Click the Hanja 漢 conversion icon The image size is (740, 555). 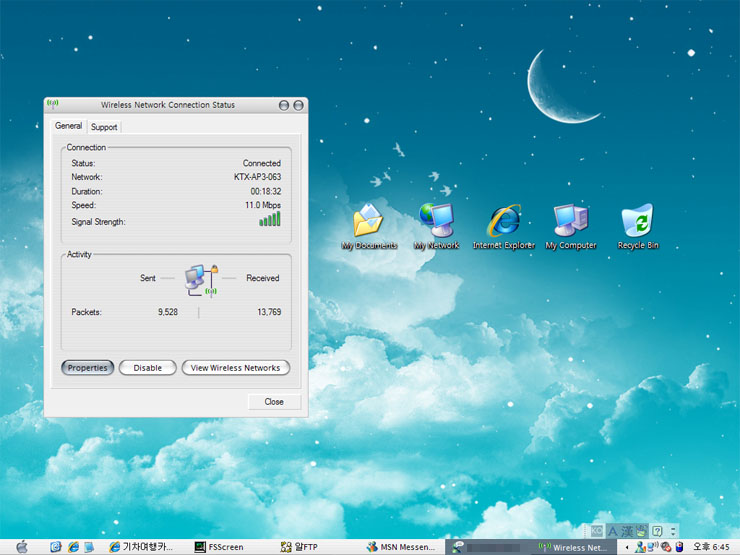tap(627, 531)
